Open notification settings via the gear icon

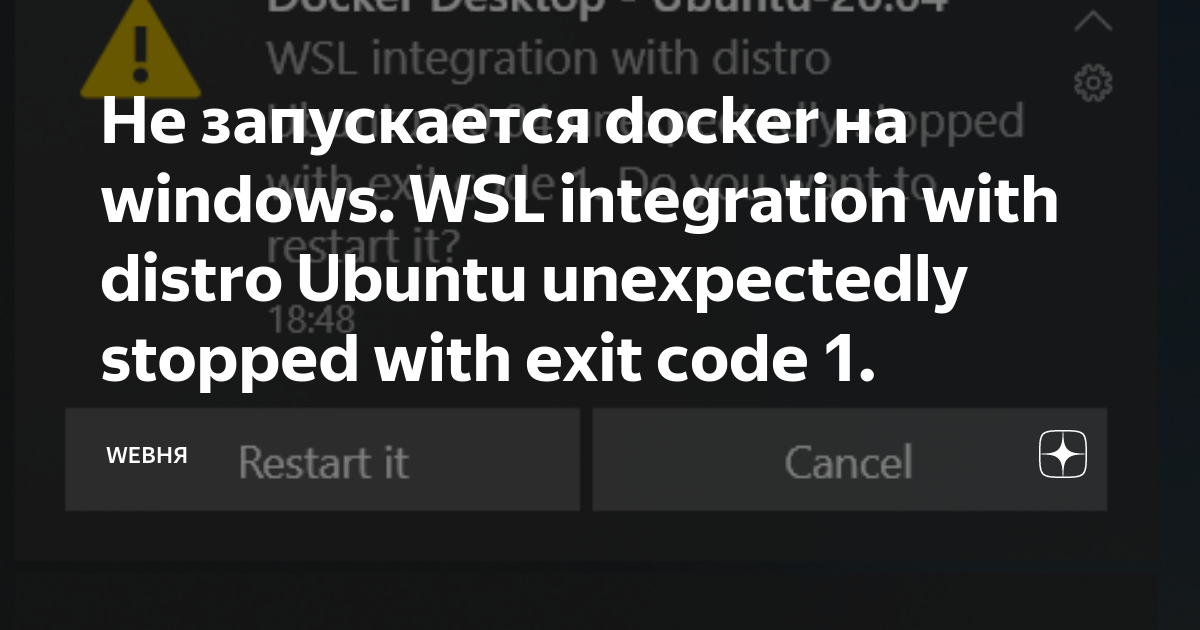1092,83
